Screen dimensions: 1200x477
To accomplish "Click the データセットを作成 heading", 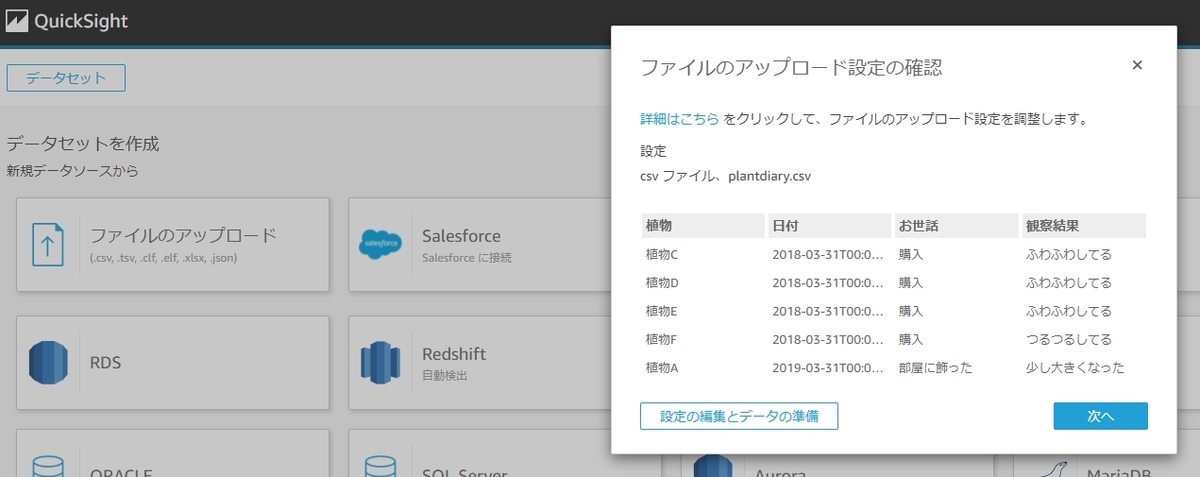I will click(83, 144).
